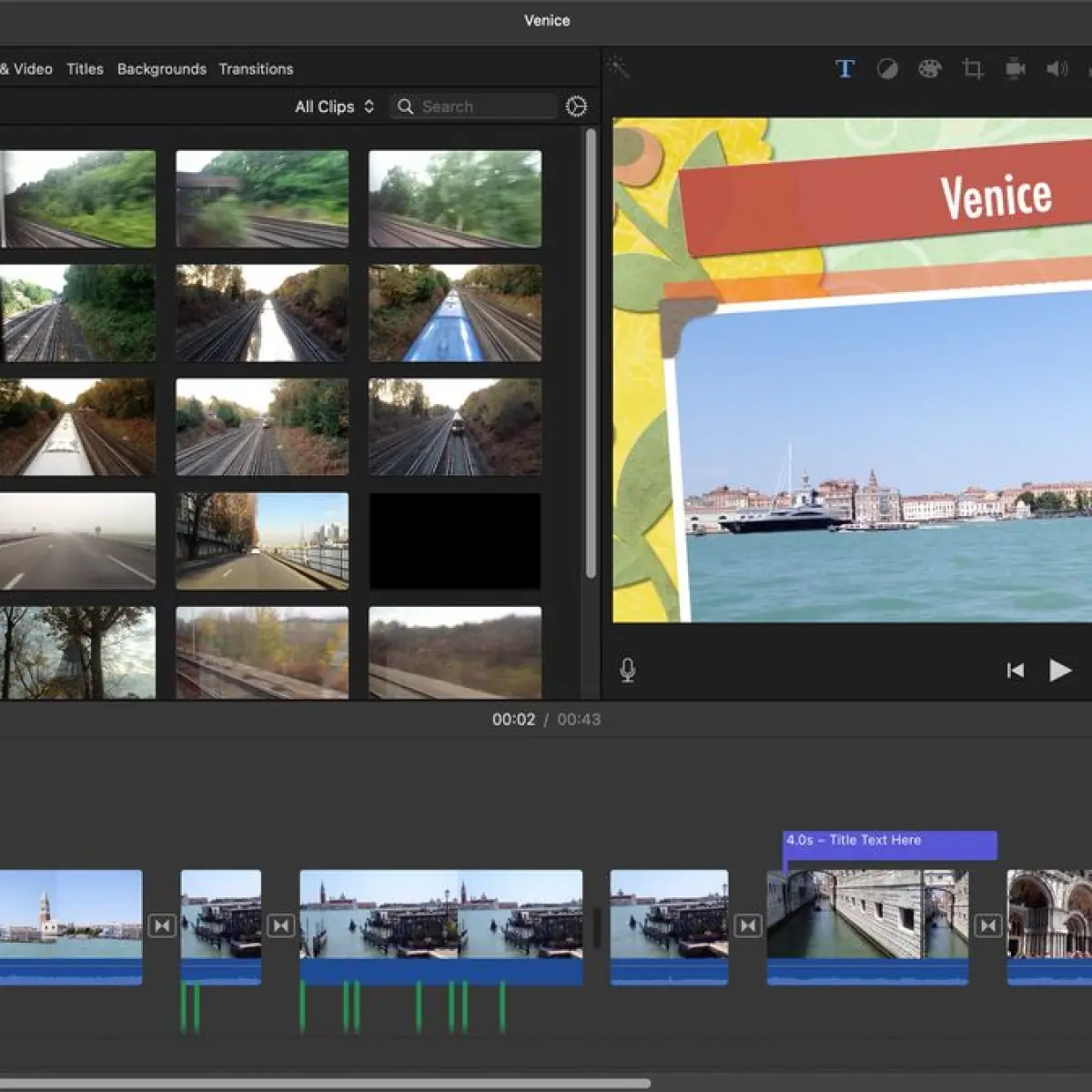Select the 4.0s Title Text Here bar
Viewport: 1092px width, 1092px height.
point(890,844)
